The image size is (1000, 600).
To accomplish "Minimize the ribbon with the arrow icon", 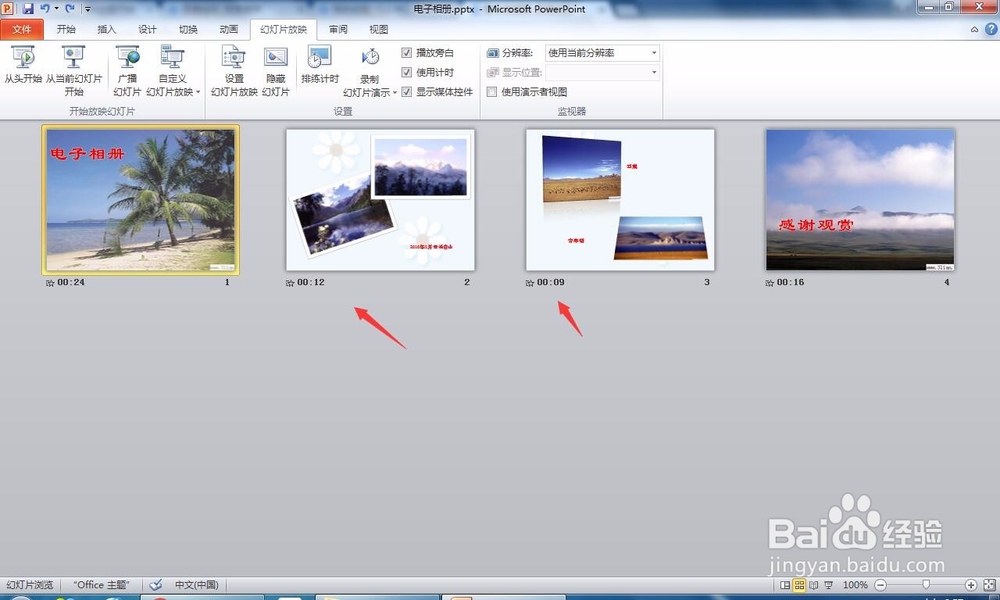I will pos(974,29).
